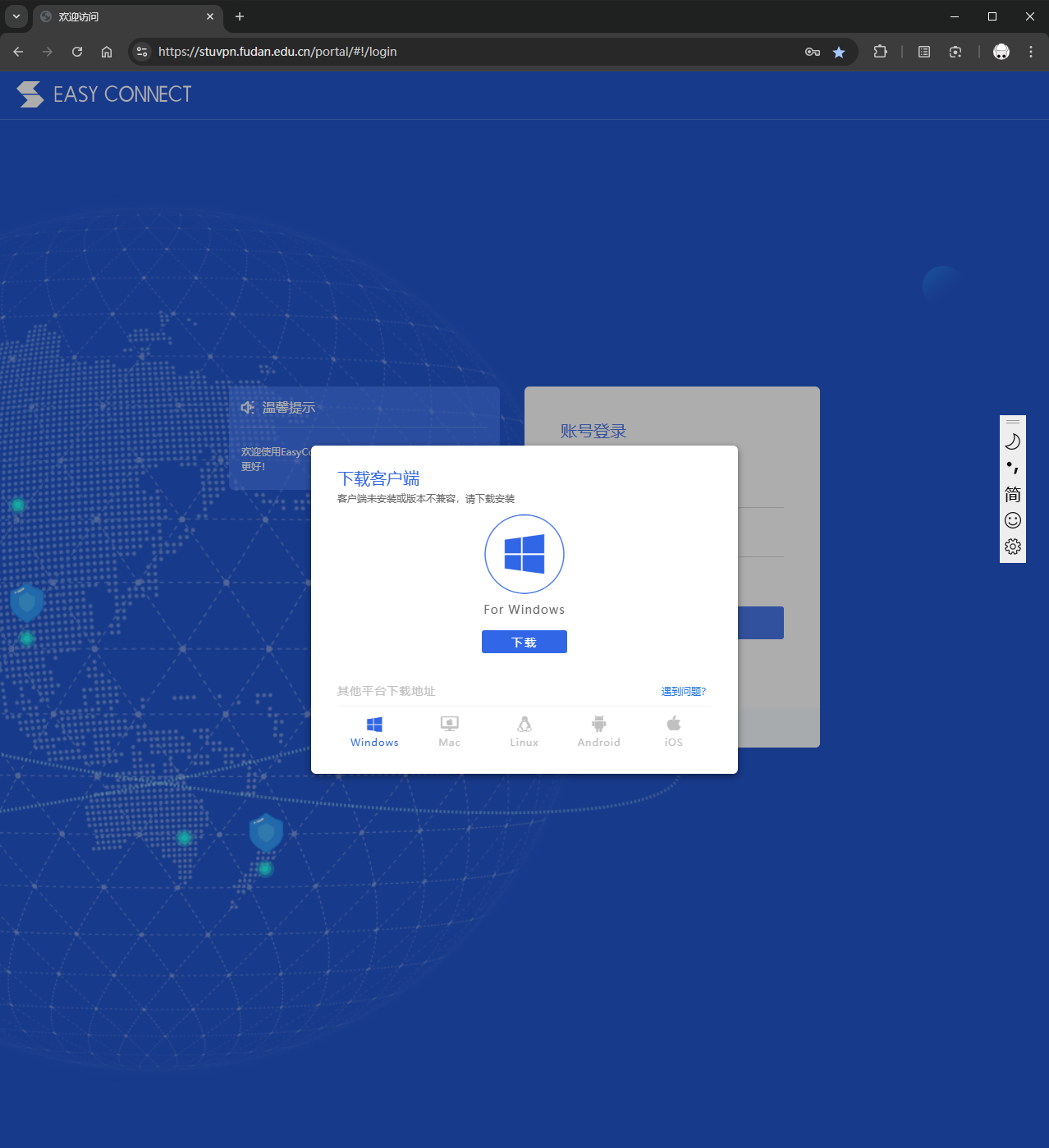The image size is (1049, 1148).
Task: Open a new browser tab
Action: [240, 16]
